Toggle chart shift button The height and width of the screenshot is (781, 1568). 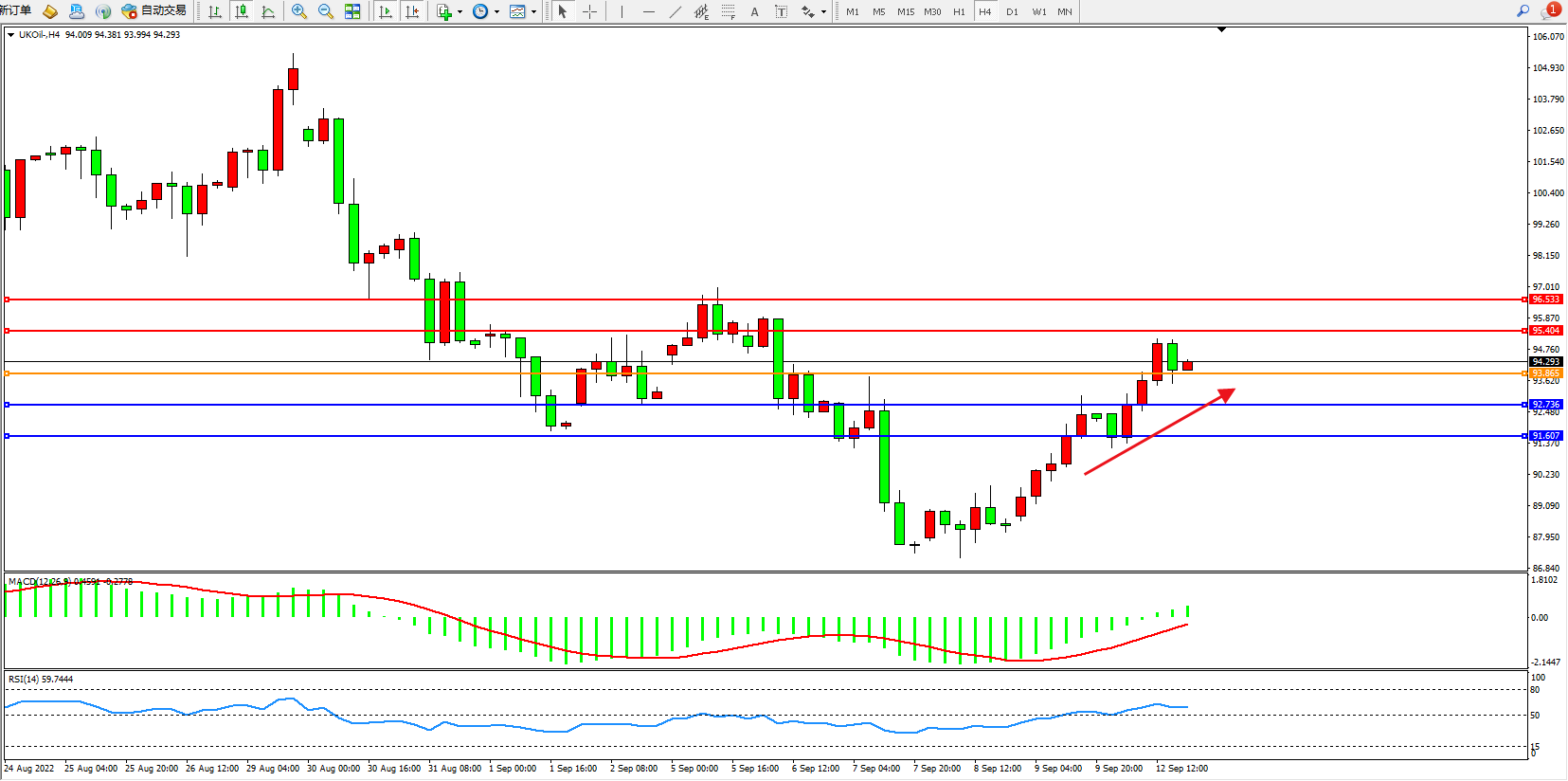point(412,11)
